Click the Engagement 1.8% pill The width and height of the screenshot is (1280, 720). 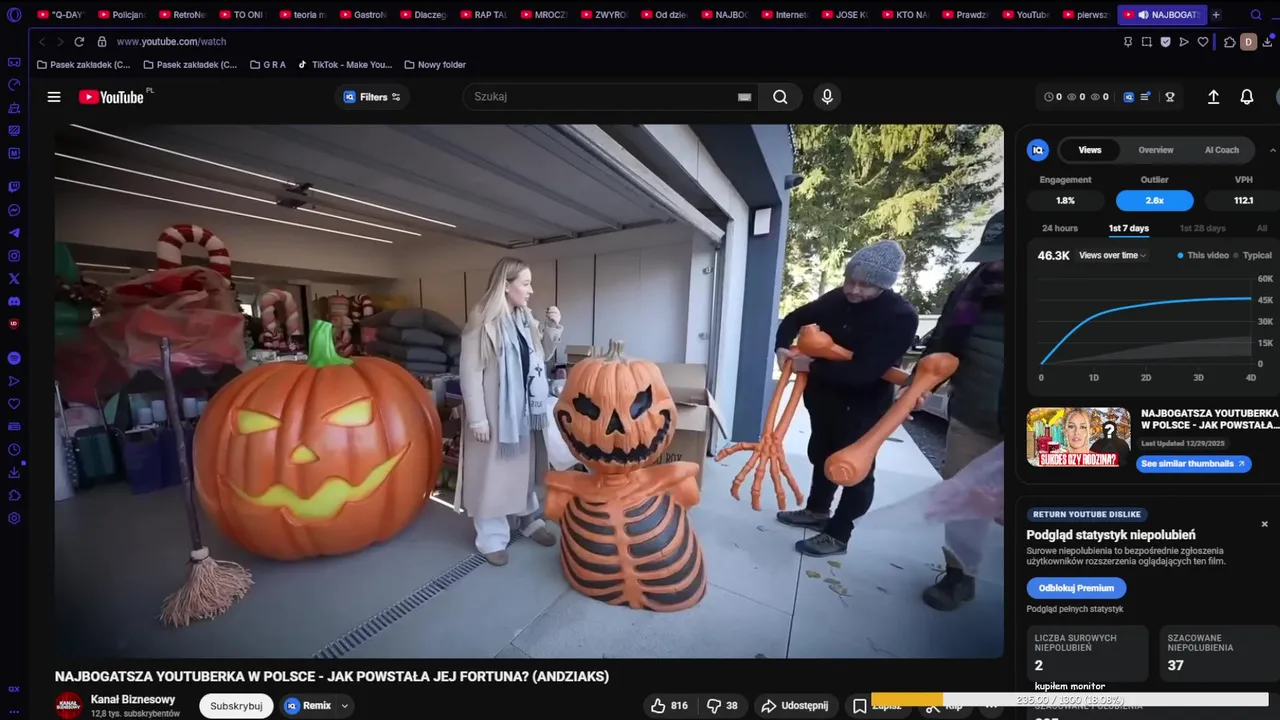[x=1065, y=200]
